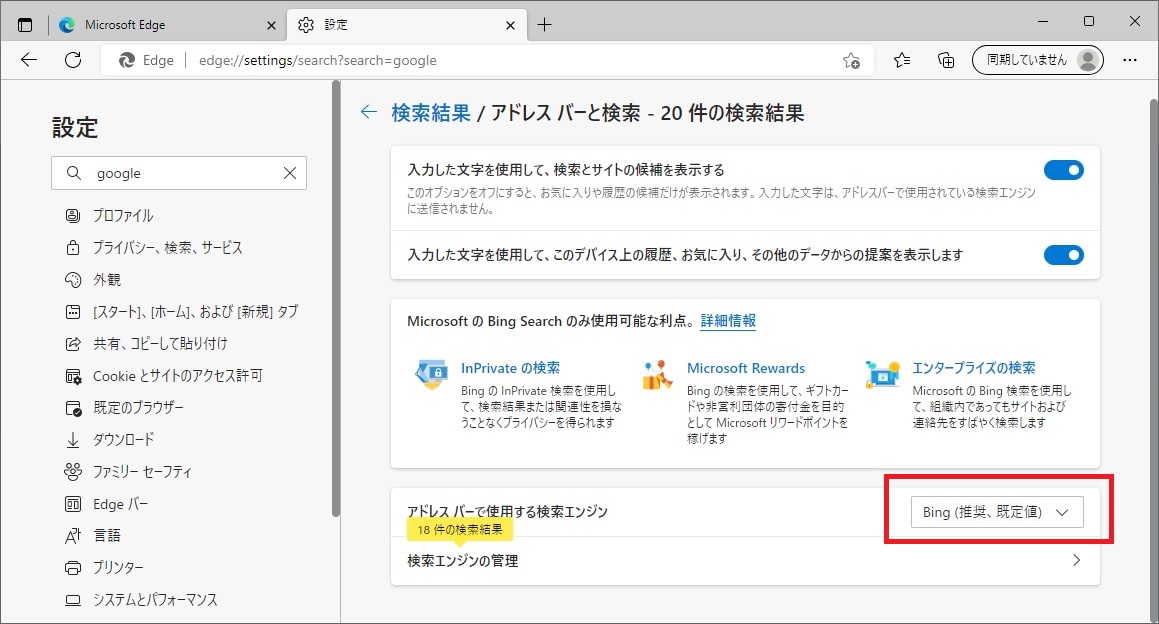Viewport: 1159px width, 624px height.
Task: Click the InPrivate の検索 shield icon
Action: pyautogui.click(x=432, y=374)
